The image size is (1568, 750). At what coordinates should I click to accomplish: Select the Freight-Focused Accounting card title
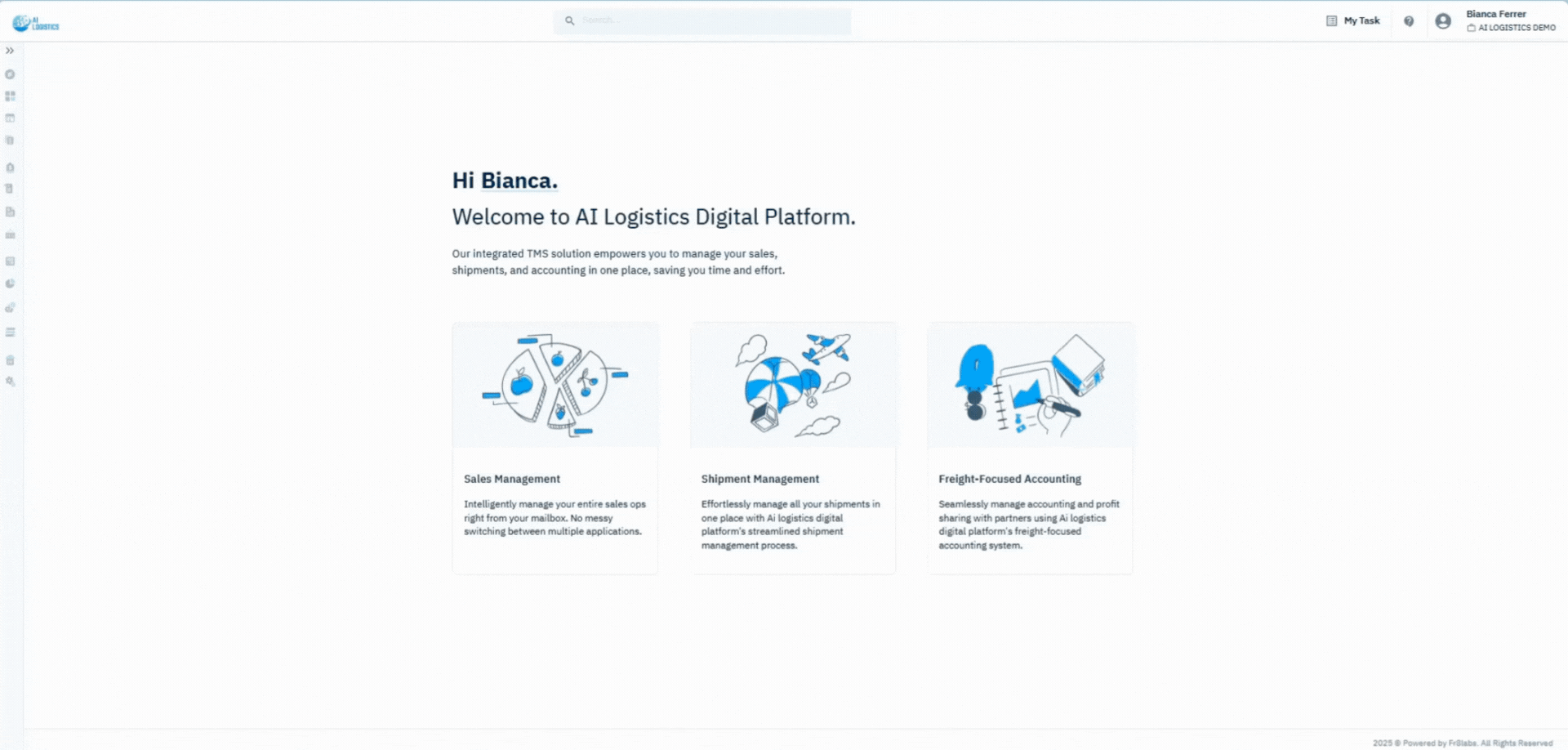point(1009,479)
